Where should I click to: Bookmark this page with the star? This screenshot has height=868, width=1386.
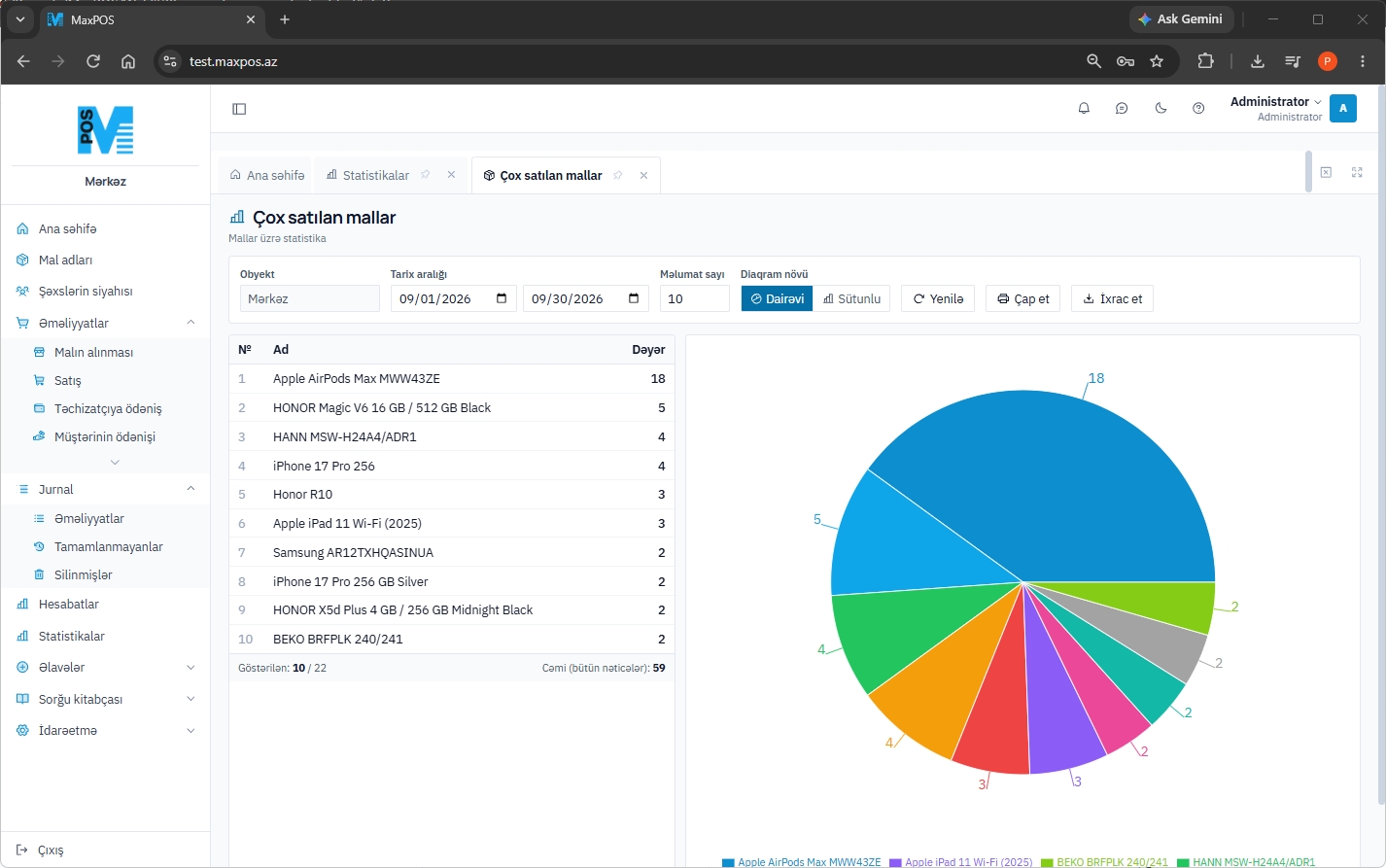[x=1157, y=61]
